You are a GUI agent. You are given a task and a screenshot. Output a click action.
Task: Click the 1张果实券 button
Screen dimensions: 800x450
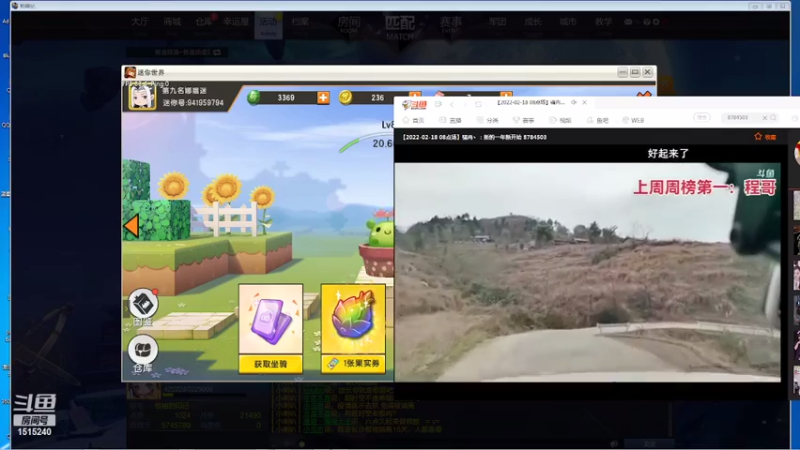click(x=353, y=364)
